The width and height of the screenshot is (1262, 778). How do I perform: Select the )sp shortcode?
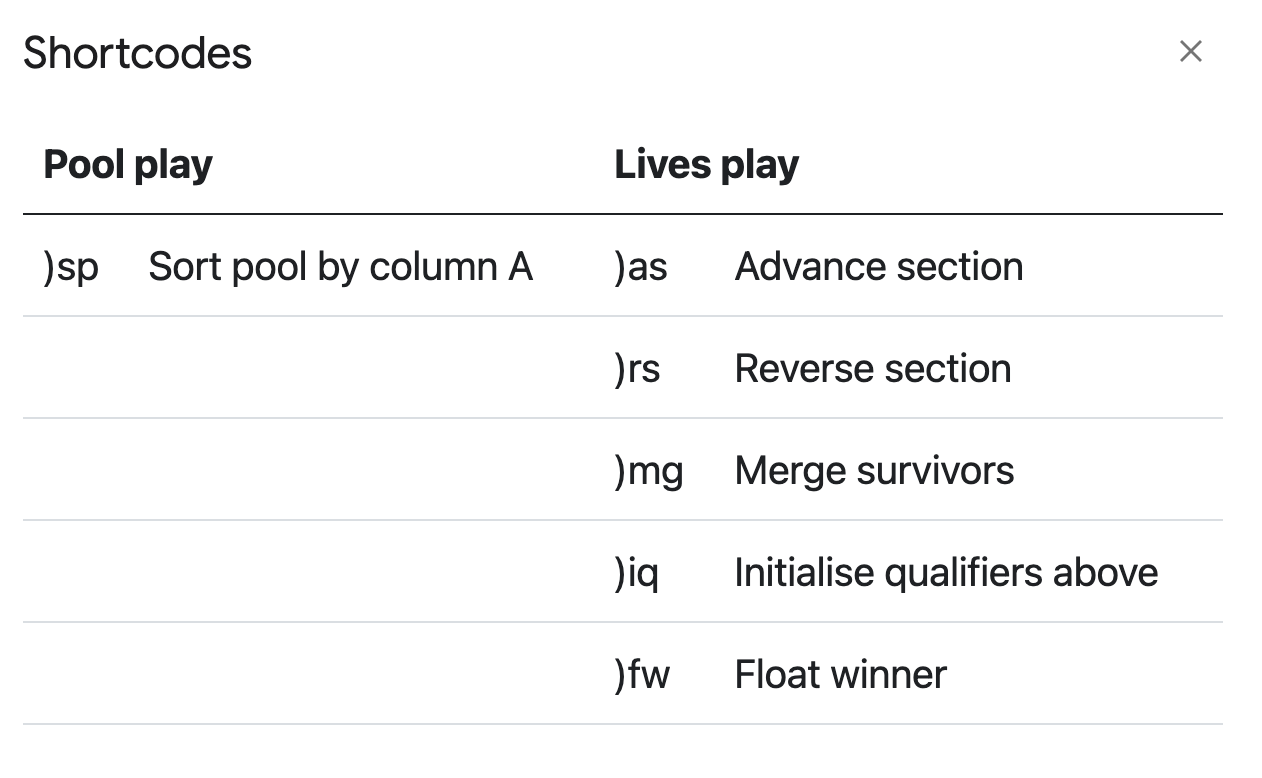coord(71,267)
